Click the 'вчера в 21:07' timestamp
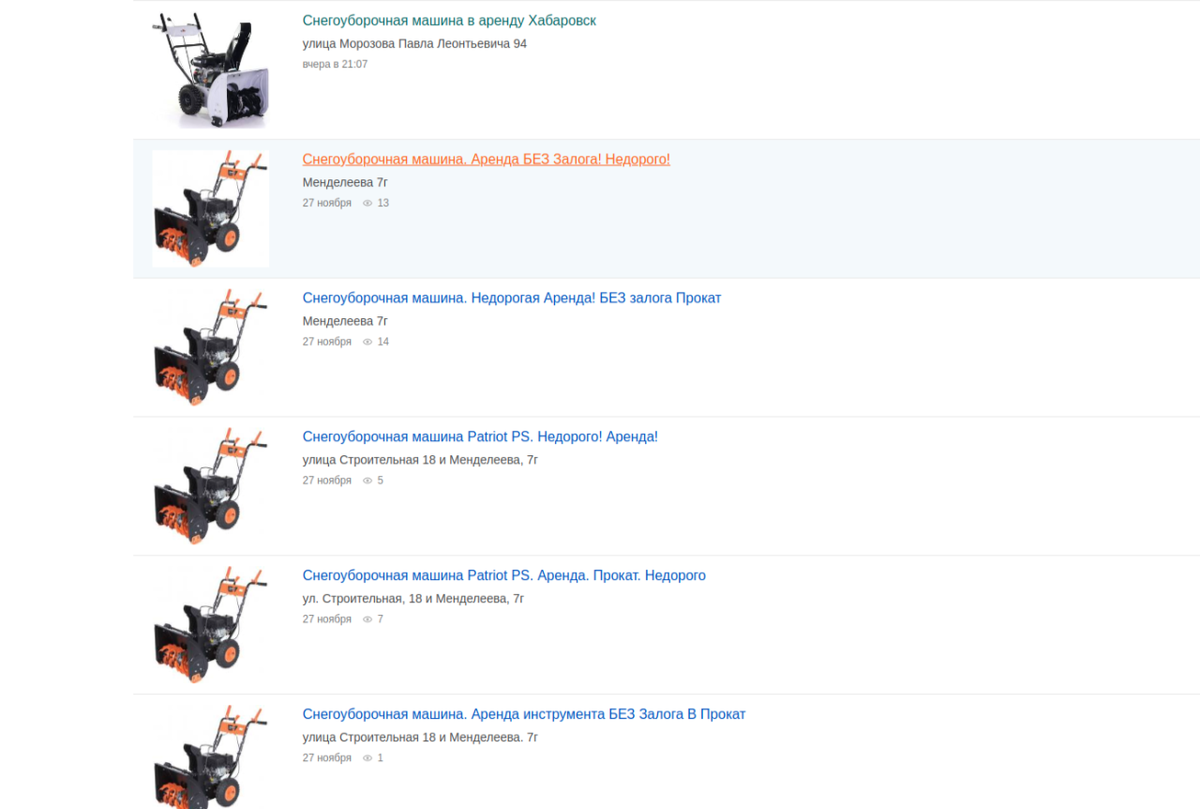Screen dimensions: 1200x809 click(335, 64)
